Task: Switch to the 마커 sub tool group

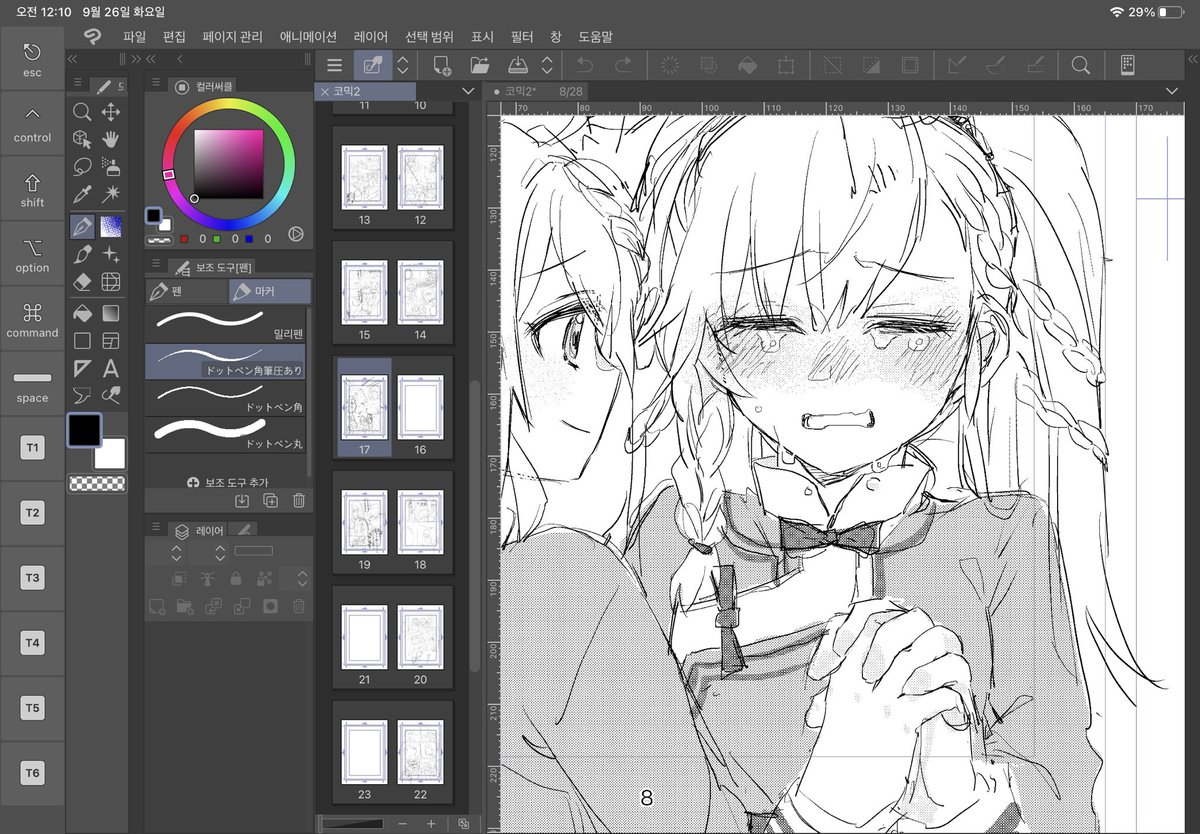Action: 269,291
